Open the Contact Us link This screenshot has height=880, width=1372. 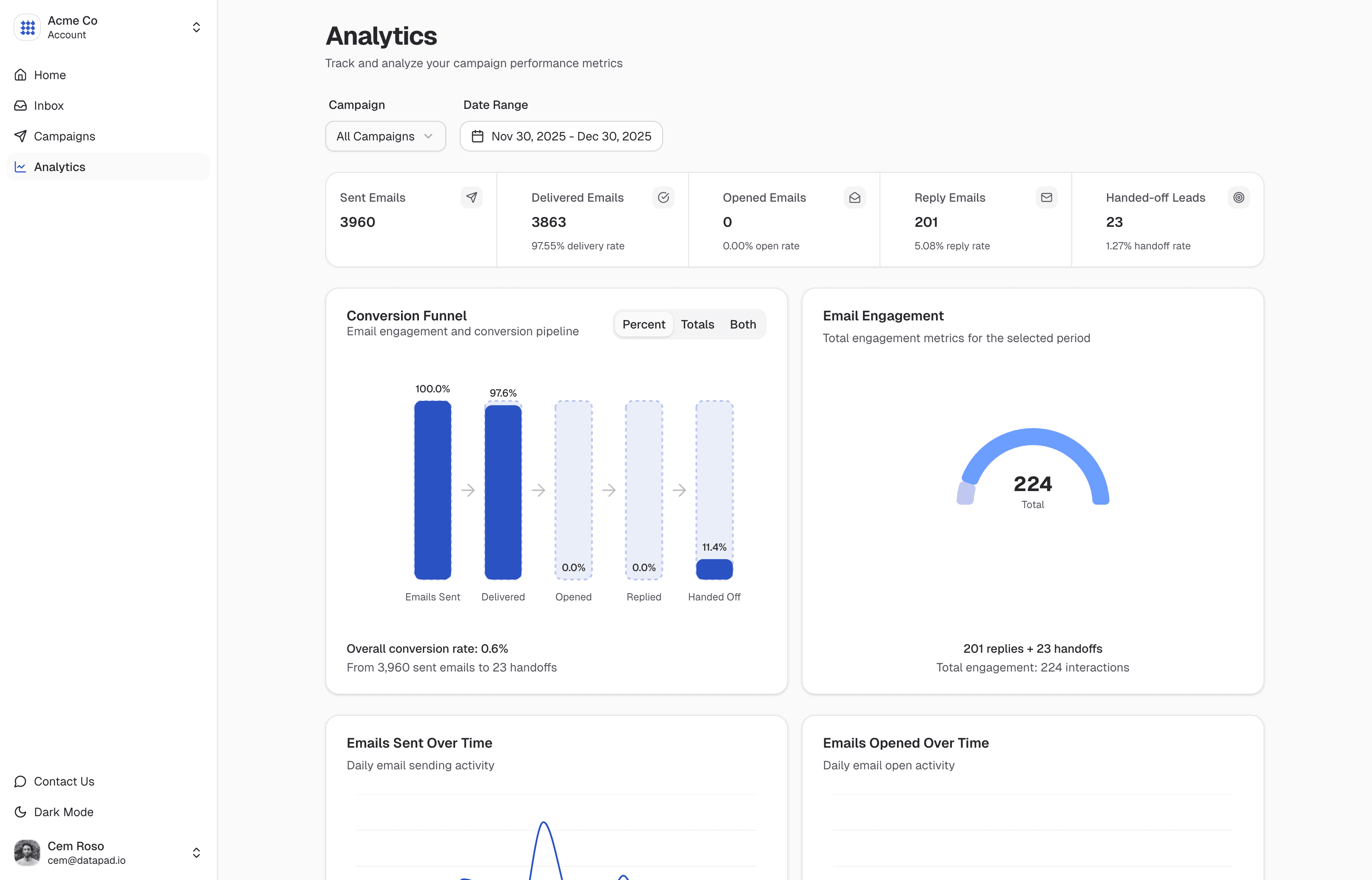63,781
